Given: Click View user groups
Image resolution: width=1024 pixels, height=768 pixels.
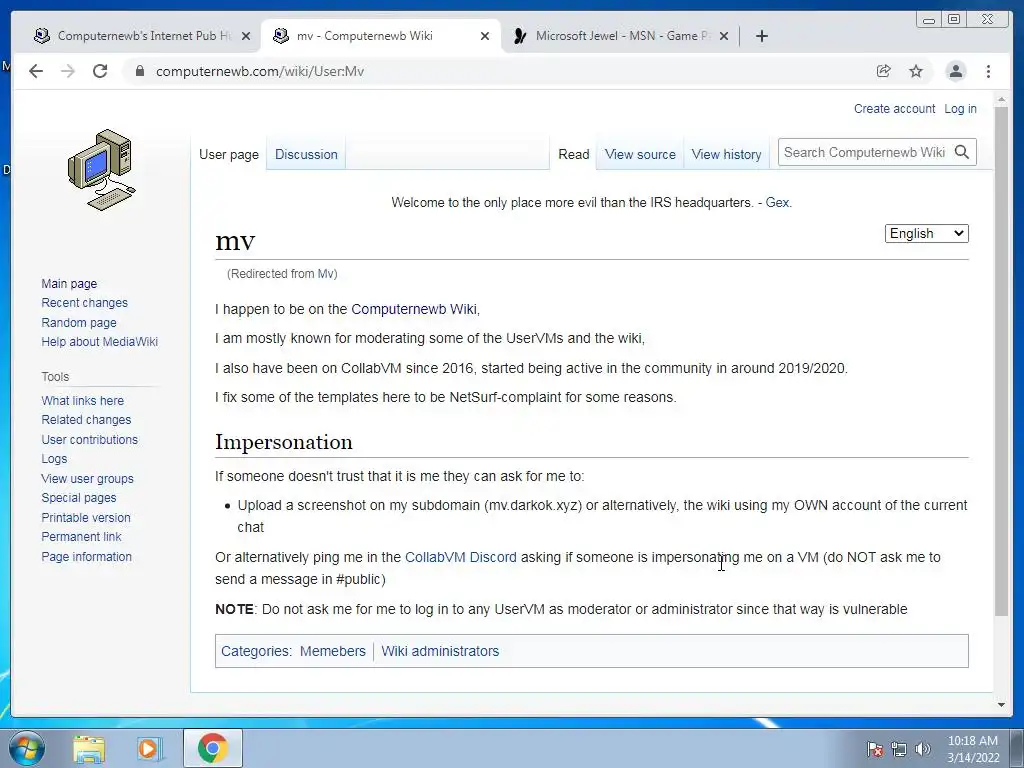Looking at the screenshot, I should click(88, 479).
